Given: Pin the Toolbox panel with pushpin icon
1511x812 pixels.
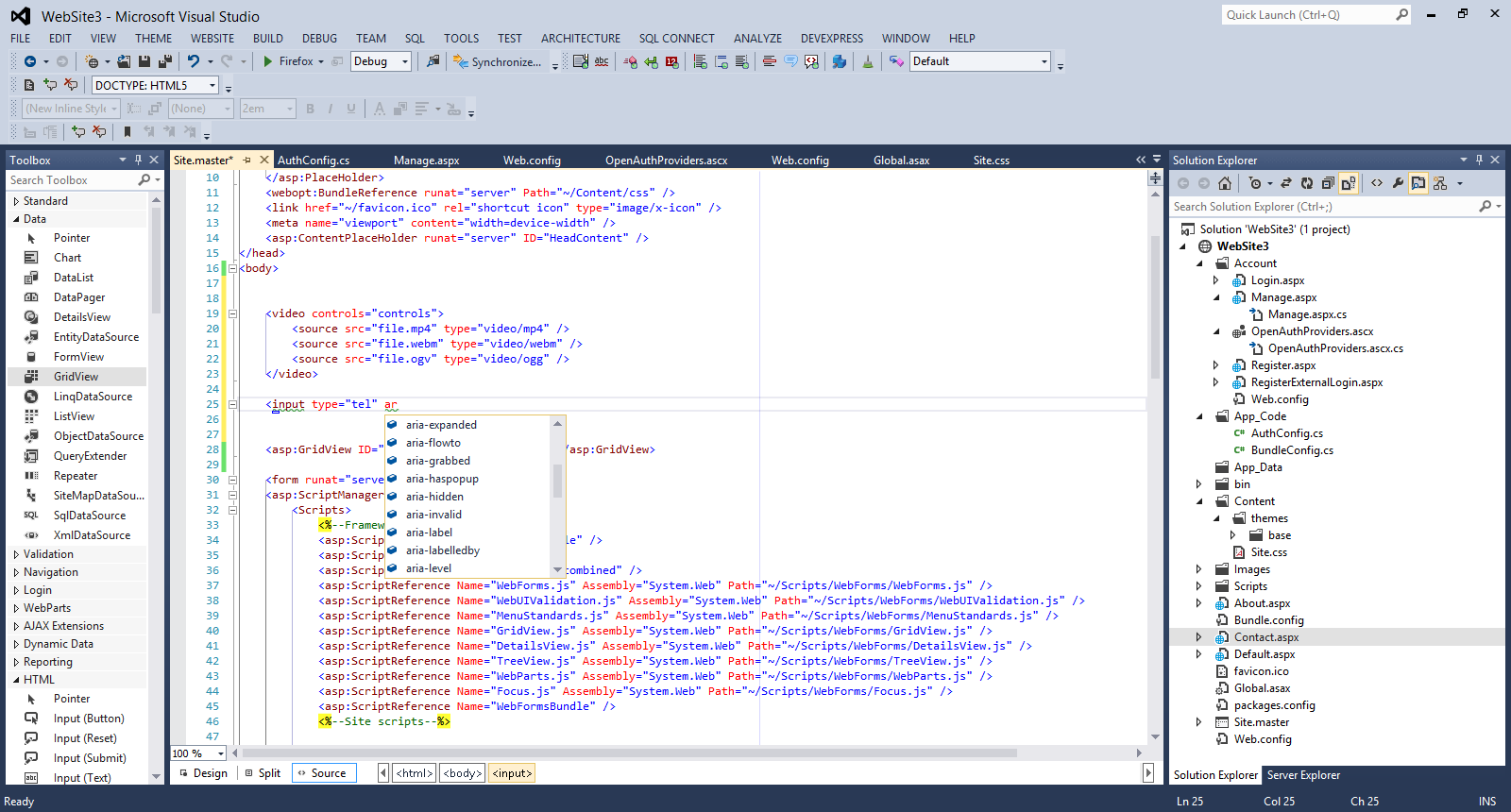Looking at the screenshot, I should [x=138, y=160].
